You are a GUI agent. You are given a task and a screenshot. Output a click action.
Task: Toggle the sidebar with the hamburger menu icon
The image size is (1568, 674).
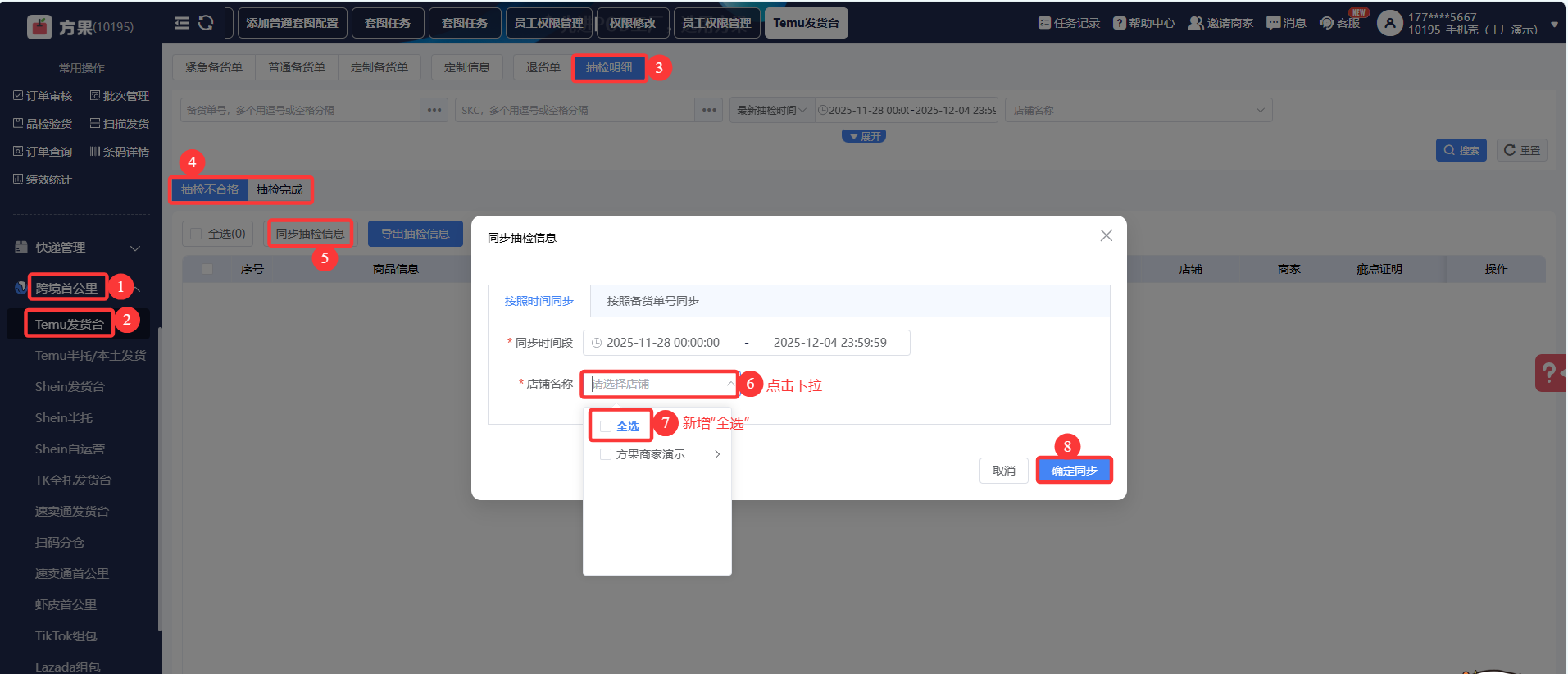click(x=182, y=23)
